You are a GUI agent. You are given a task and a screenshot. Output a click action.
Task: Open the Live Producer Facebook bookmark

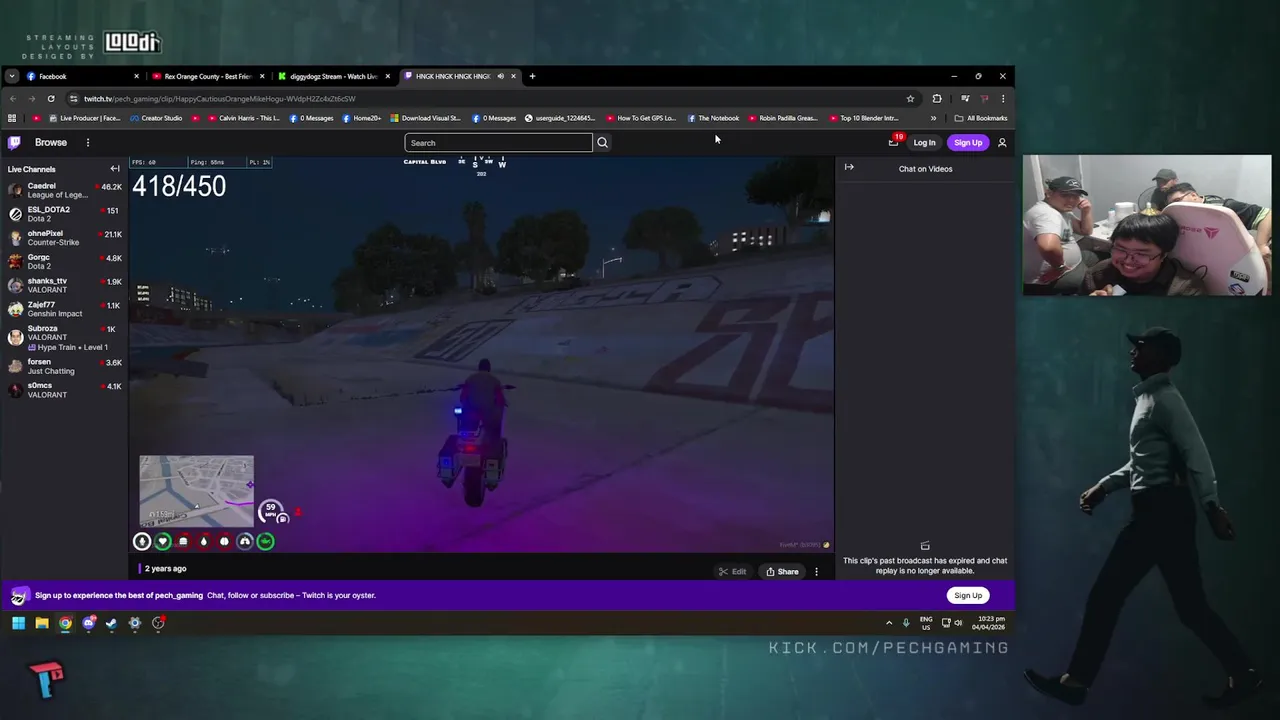[x=84, y=118]
